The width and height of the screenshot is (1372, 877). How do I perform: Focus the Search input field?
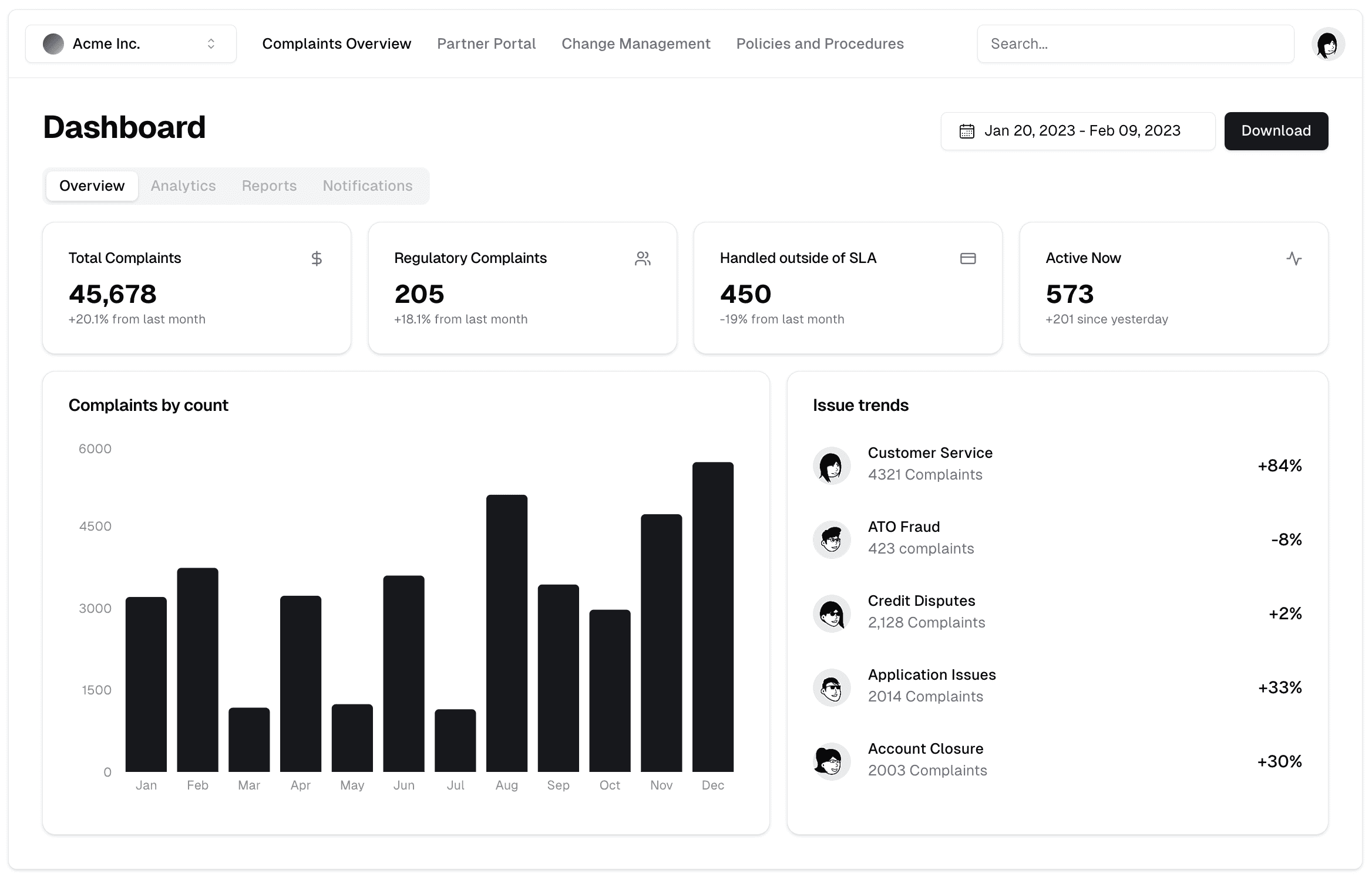tap(1135, 44)
